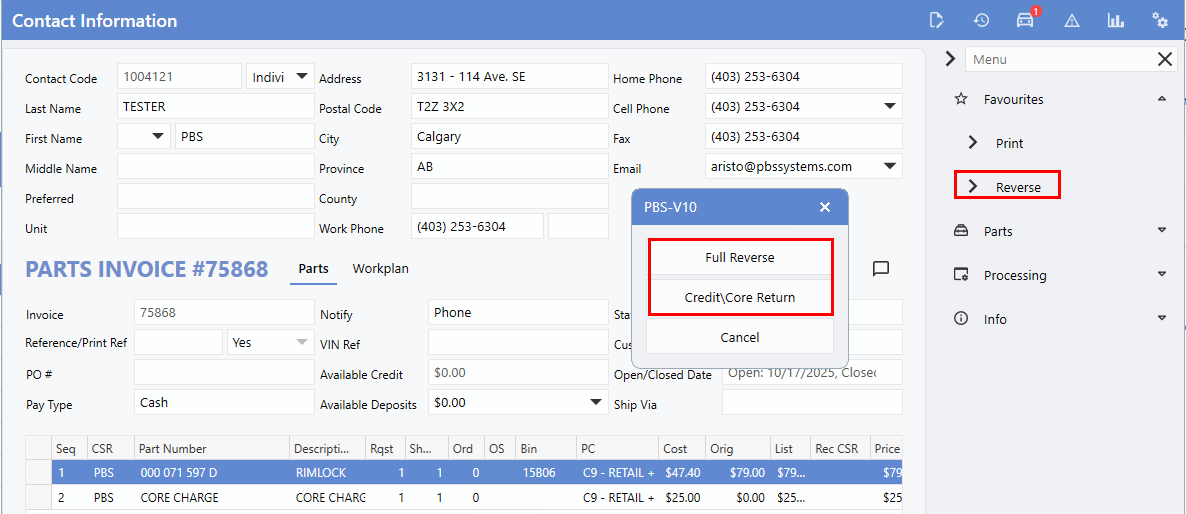
Task: Click the settings gears icon
Action: click(x=1160, y=20)
